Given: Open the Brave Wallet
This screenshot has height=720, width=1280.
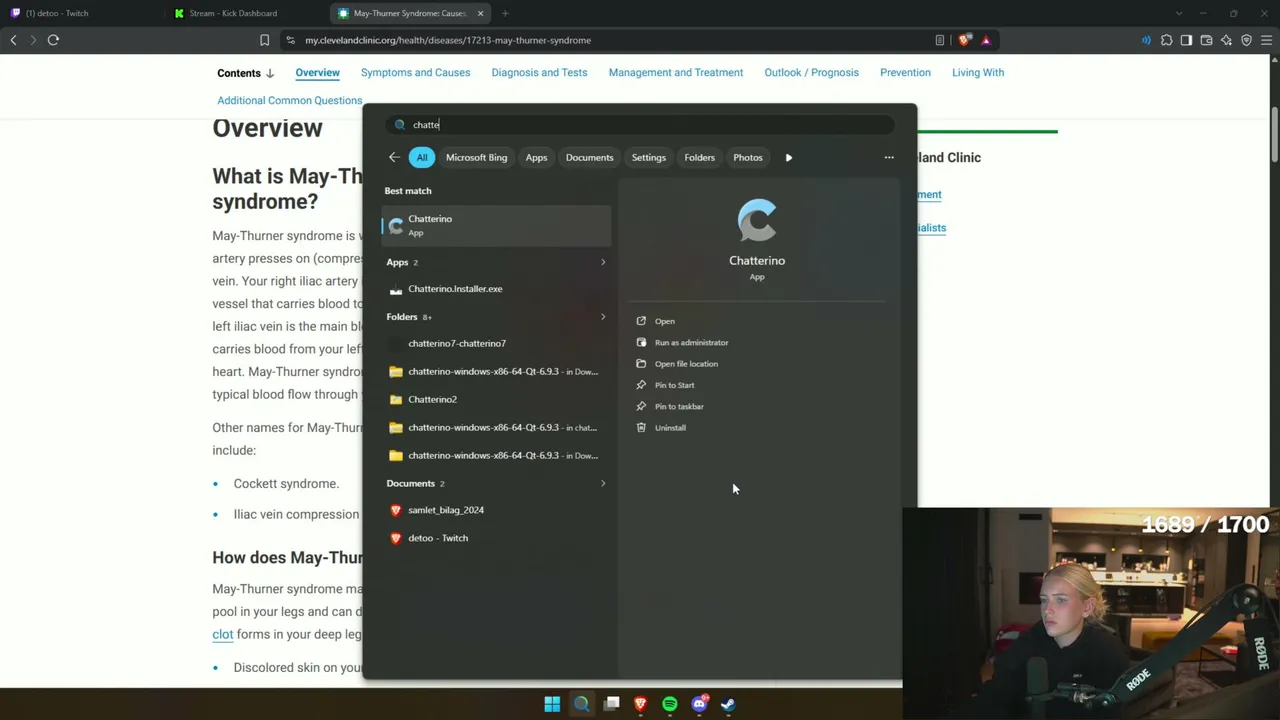Looking at the screenshot, I should (1206, 40).
